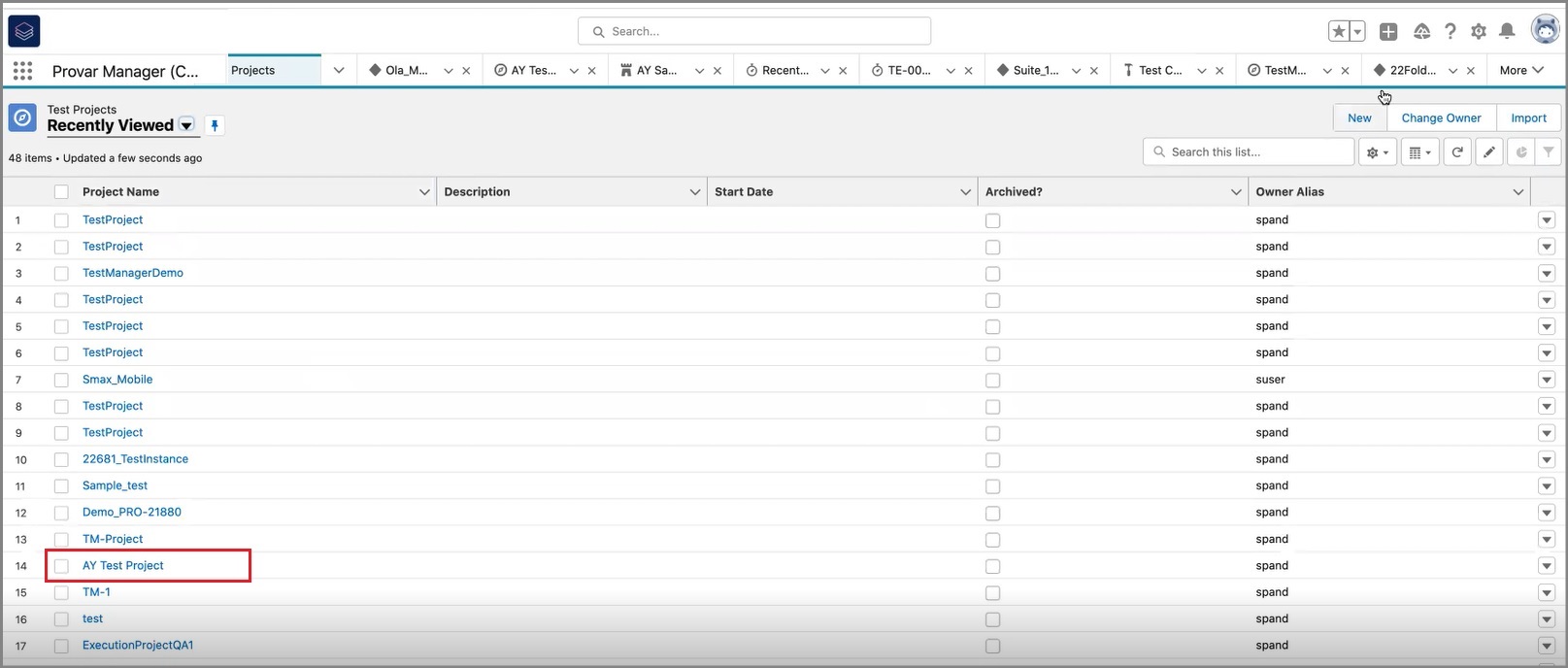Pin the Recently Viewed list view
This screenshot has width=1568, height=668.
click(x=215, y=125)
